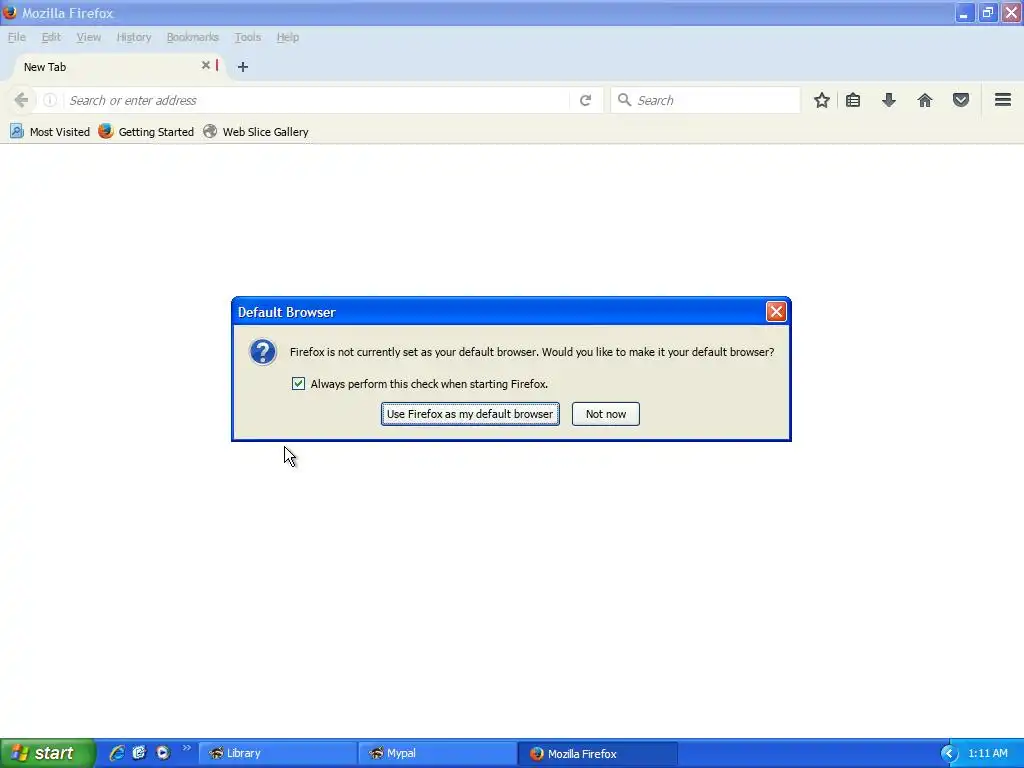1024x768 pixels.
Task: Open the hamburger menu
Action: (1003, 100)
